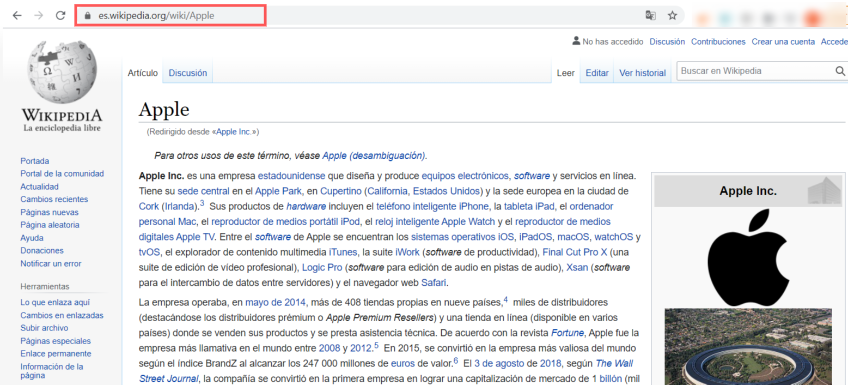Click the 'reloj inteligente' link

407,222
